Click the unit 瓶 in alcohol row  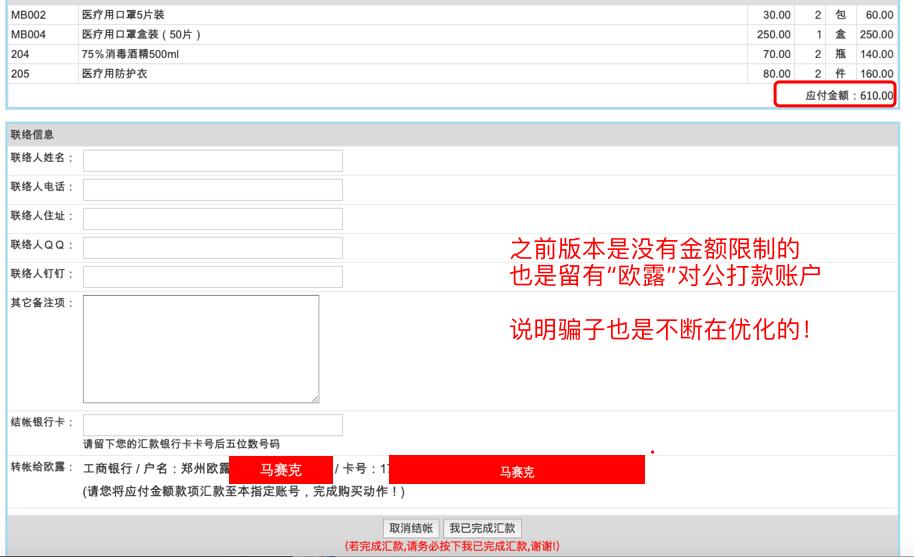(840, 54)
